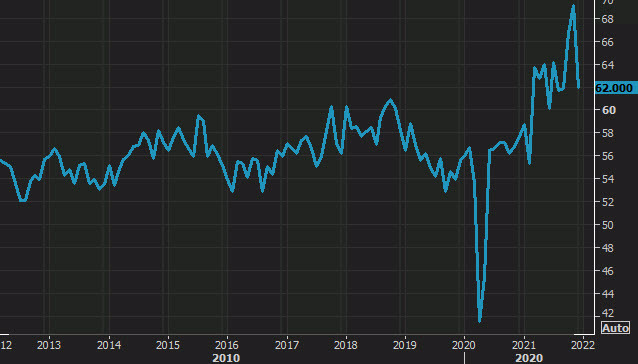This screenshot has width=638, height=364.
Task: Click the 64 y-axis value
Action: click(x=607, y=65)
